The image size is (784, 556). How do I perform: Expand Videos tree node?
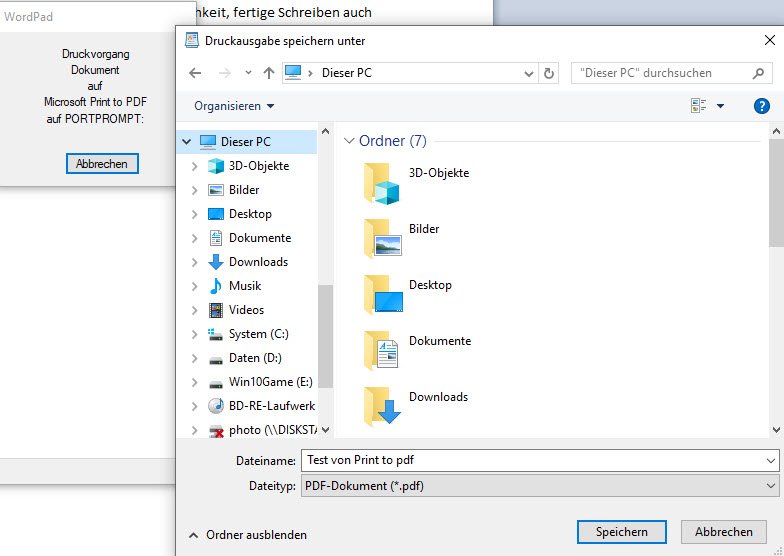point(194,310)
